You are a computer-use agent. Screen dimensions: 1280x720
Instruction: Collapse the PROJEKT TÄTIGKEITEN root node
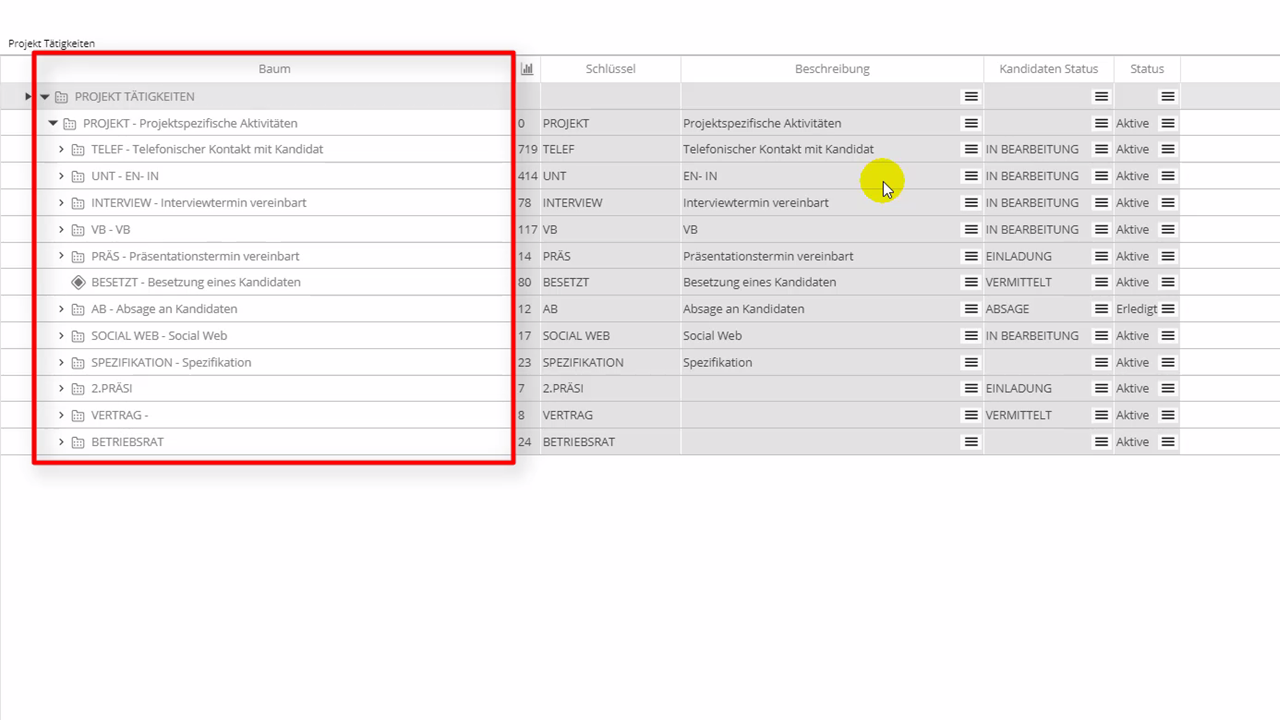coord(45,97)
